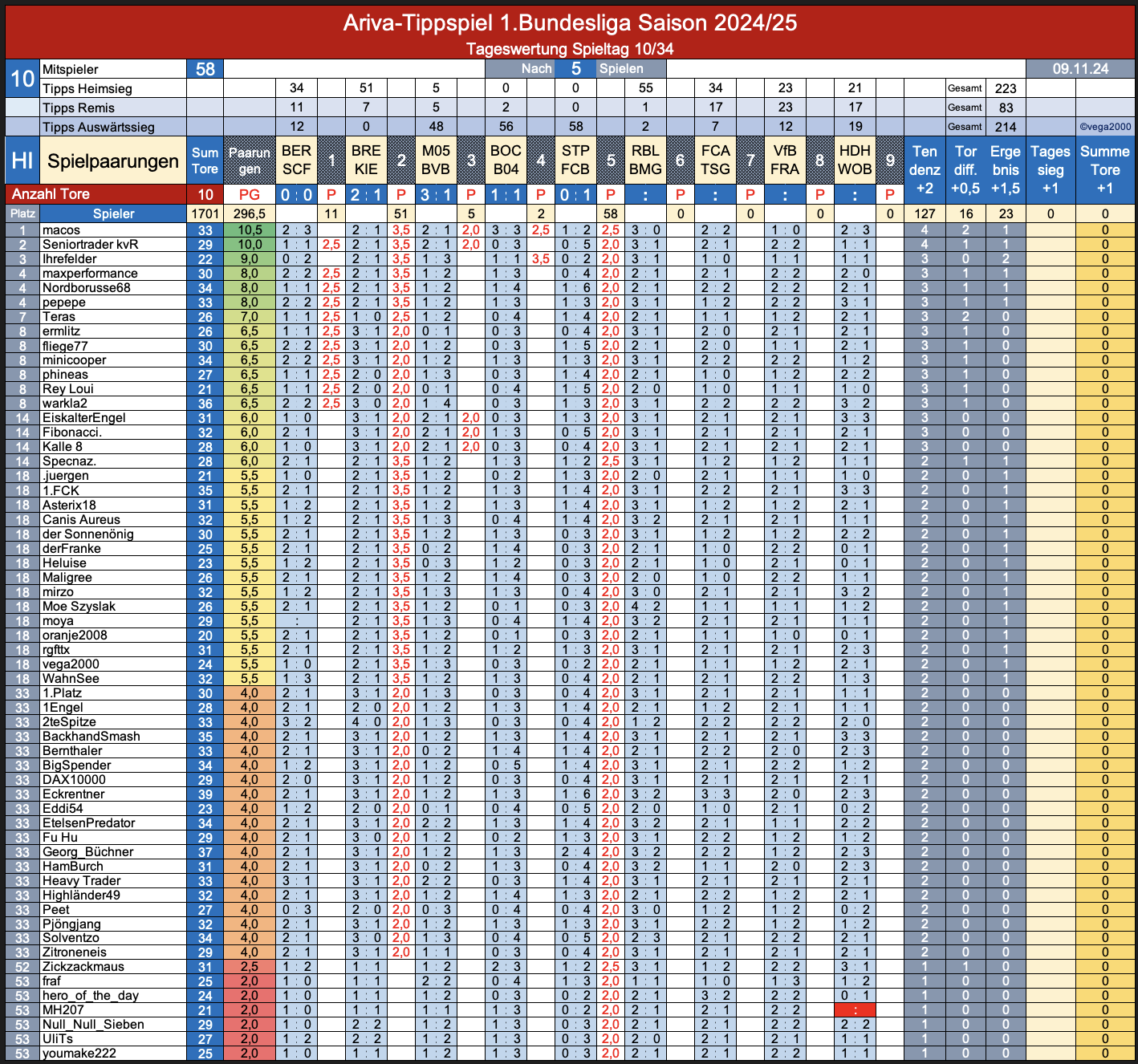Select the STP FCB match header

click(x=575, y=160)
